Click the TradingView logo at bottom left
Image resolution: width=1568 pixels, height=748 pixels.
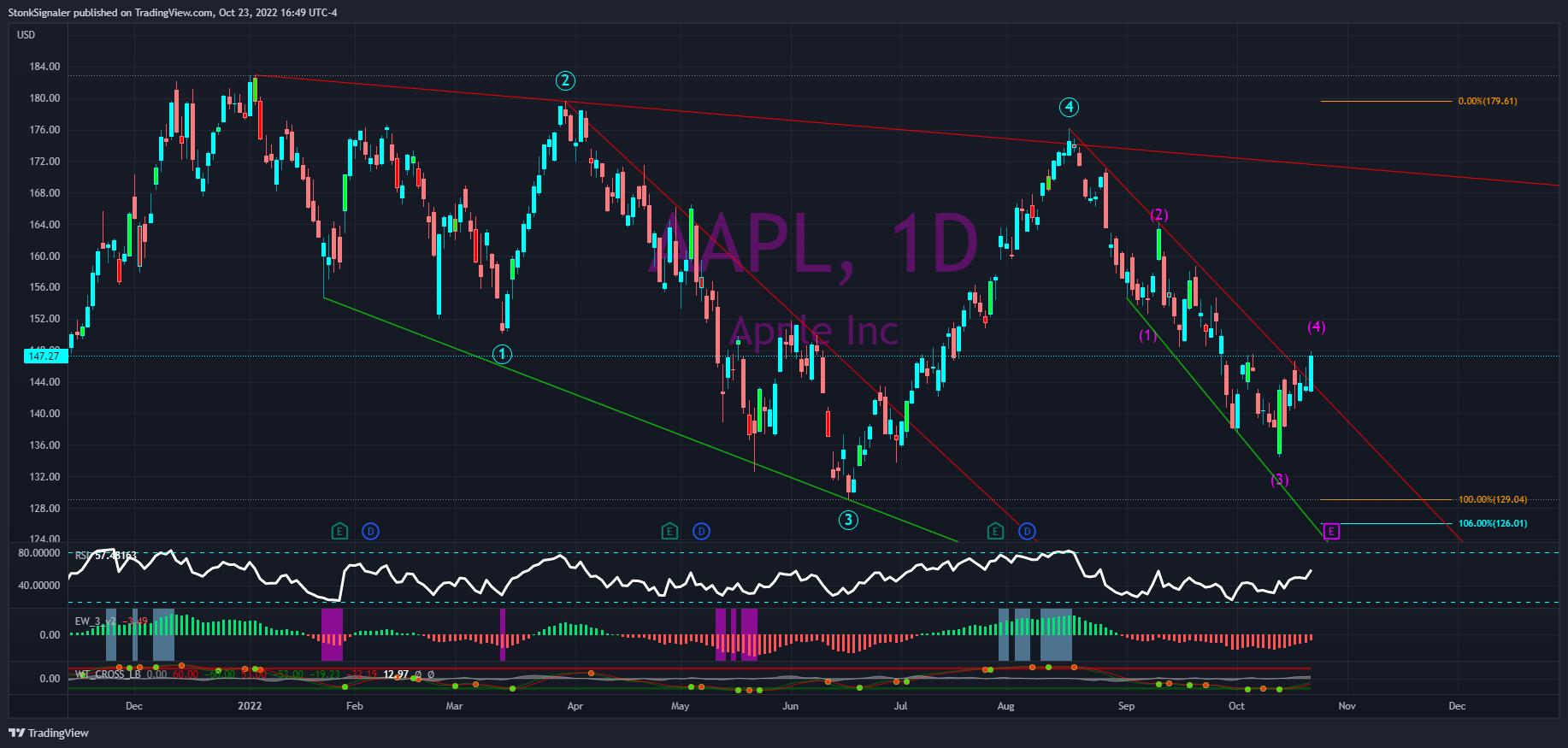coord(49,733)
